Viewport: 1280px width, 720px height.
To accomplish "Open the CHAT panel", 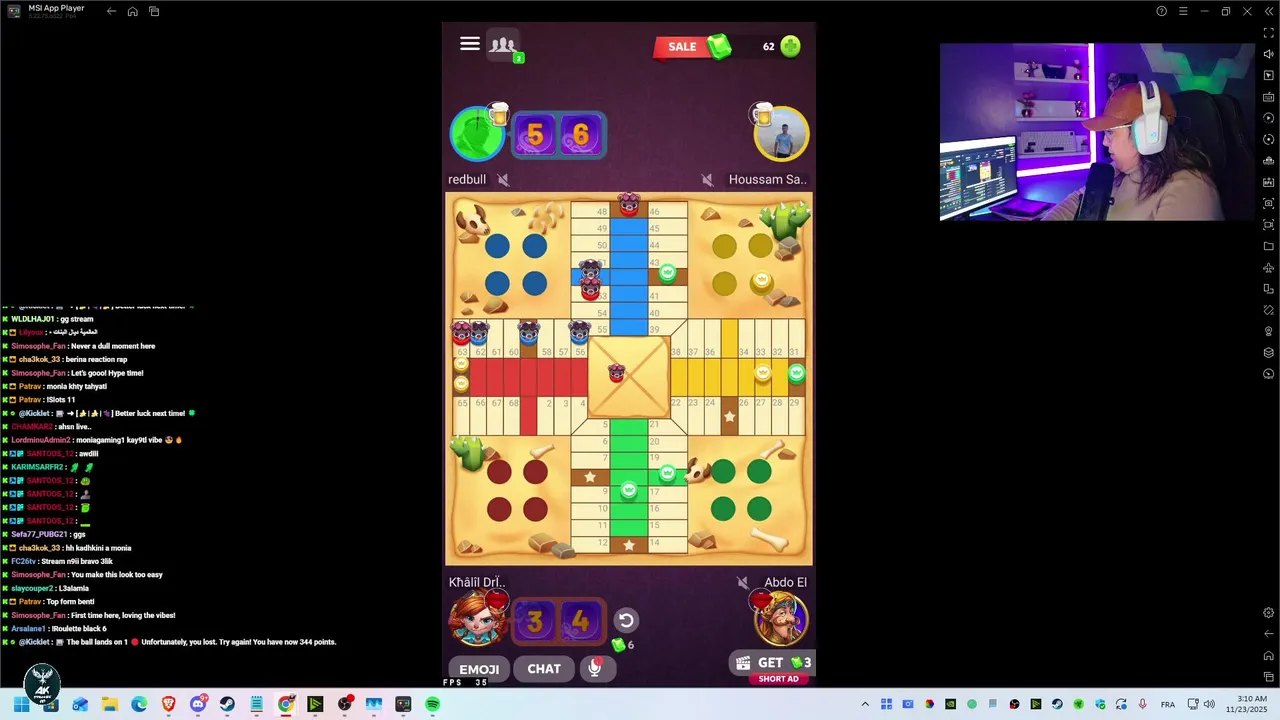I will [544, 669].
